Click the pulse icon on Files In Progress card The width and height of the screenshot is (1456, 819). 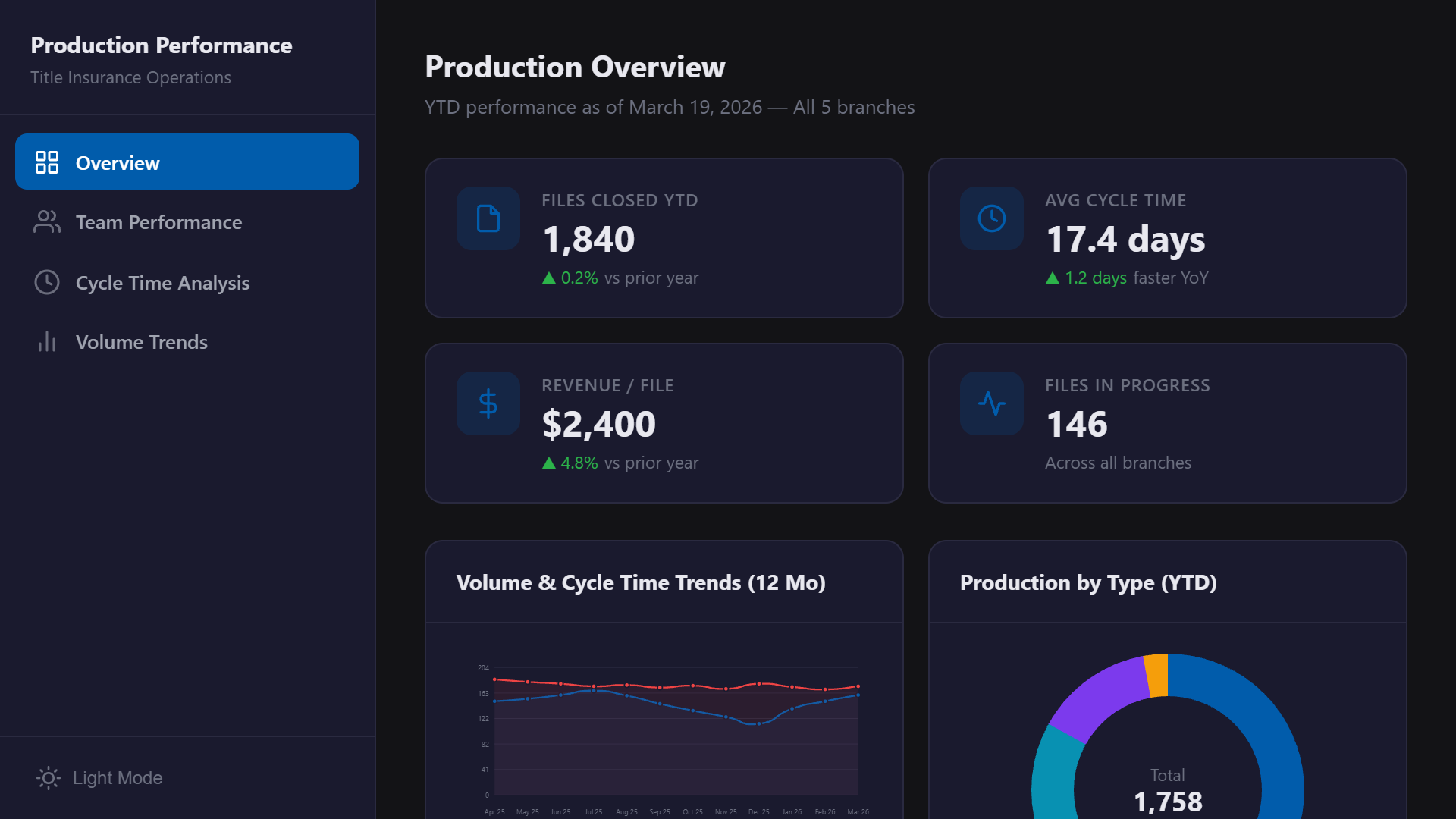990,403
